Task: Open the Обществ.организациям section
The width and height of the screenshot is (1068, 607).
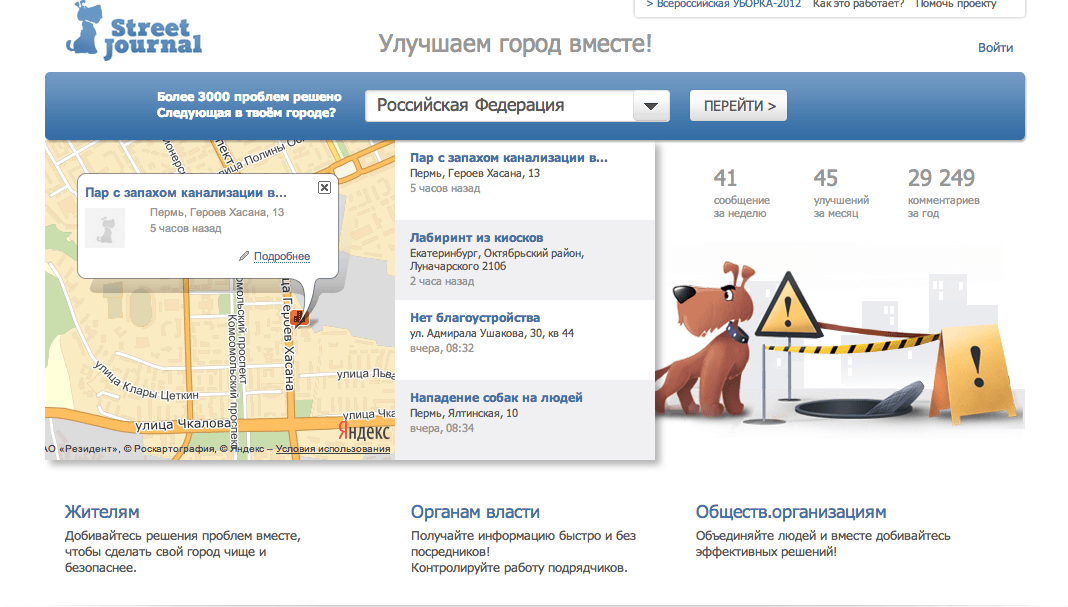Action: (790, 512)
